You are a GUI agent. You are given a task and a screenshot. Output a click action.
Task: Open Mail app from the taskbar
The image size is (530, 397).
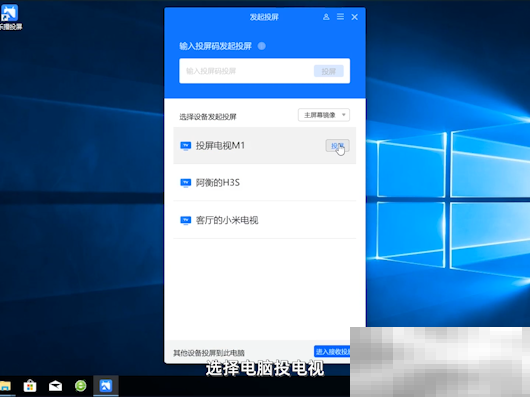click(55, 386)
